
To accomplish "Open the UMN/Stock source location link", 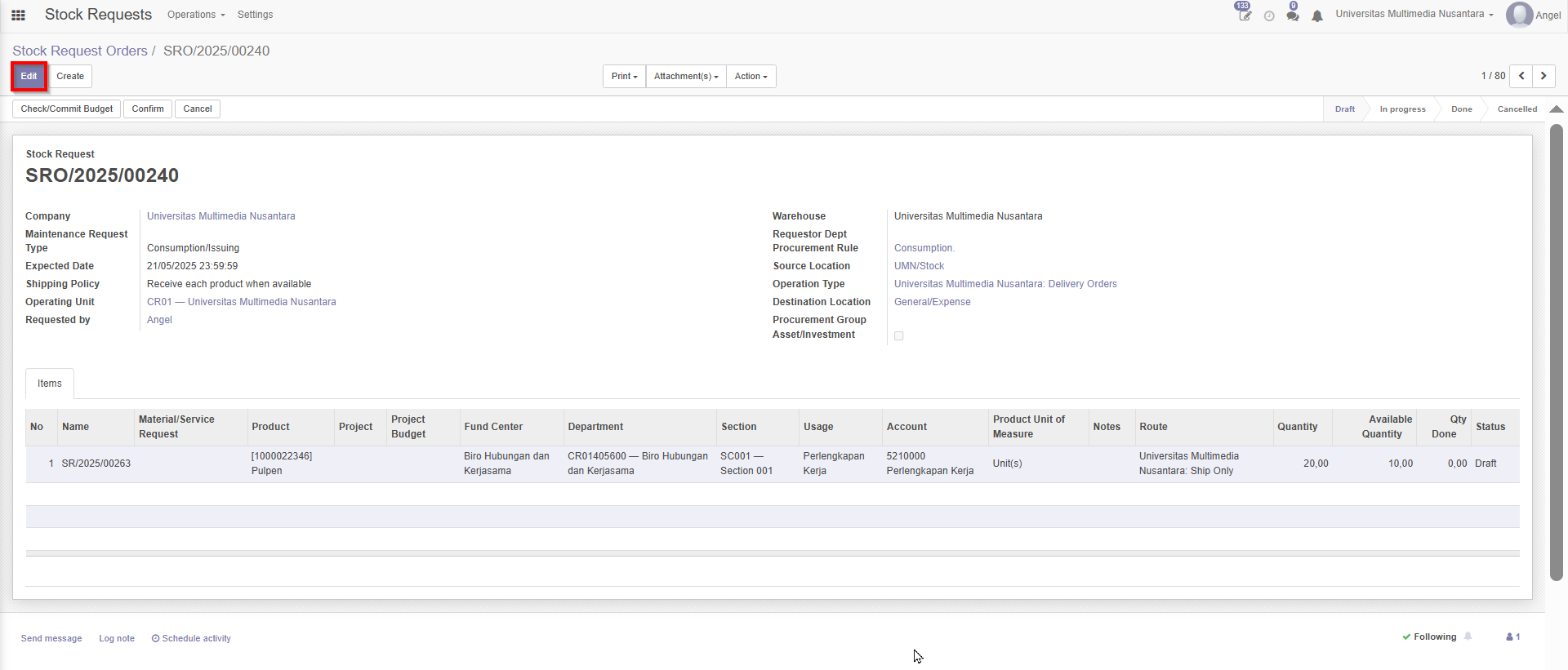I will pyautogui.click(x=919, y=266).
